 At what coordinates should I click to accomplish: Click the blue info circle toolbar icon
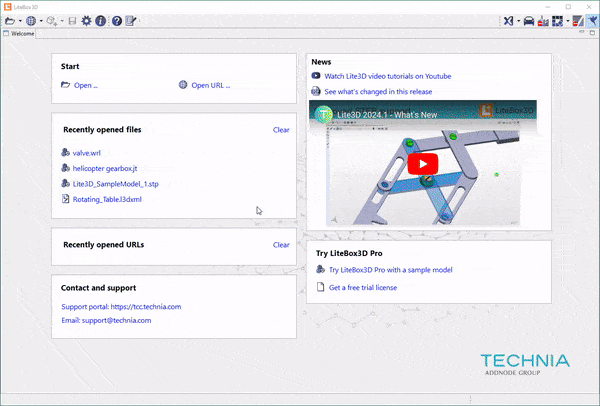coord(101,21)
